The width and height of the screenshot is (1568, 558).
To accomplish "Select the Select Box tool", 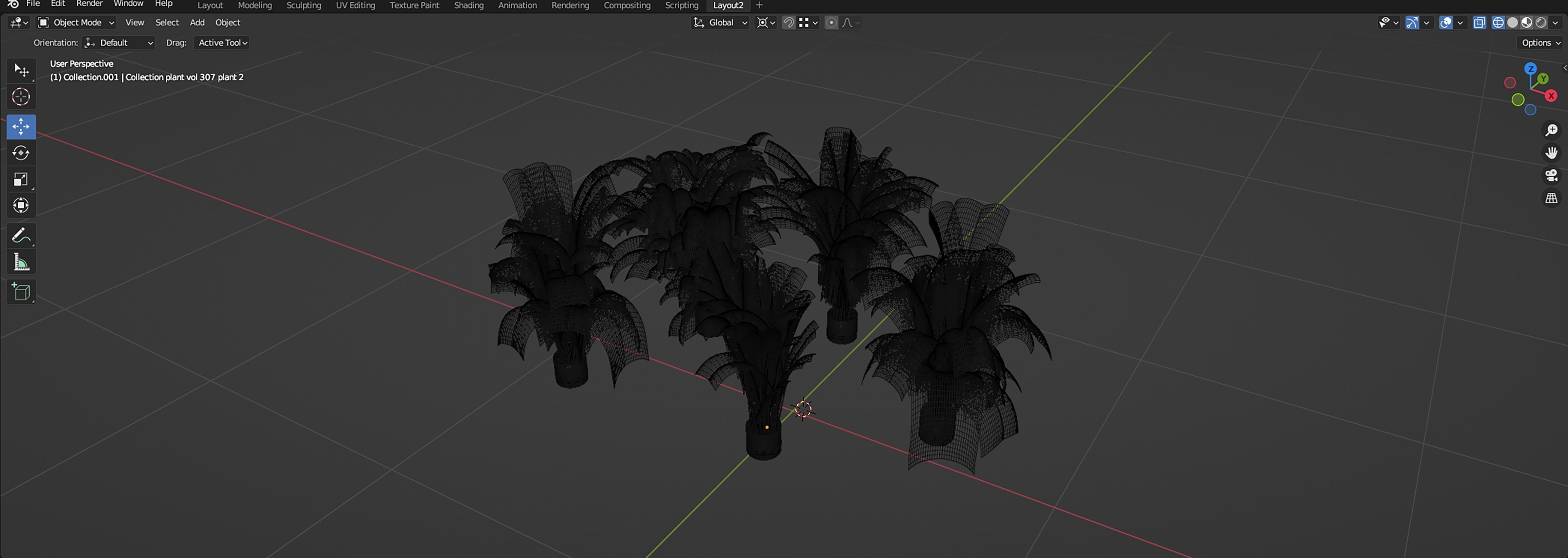I will click(x=21, y=71).
